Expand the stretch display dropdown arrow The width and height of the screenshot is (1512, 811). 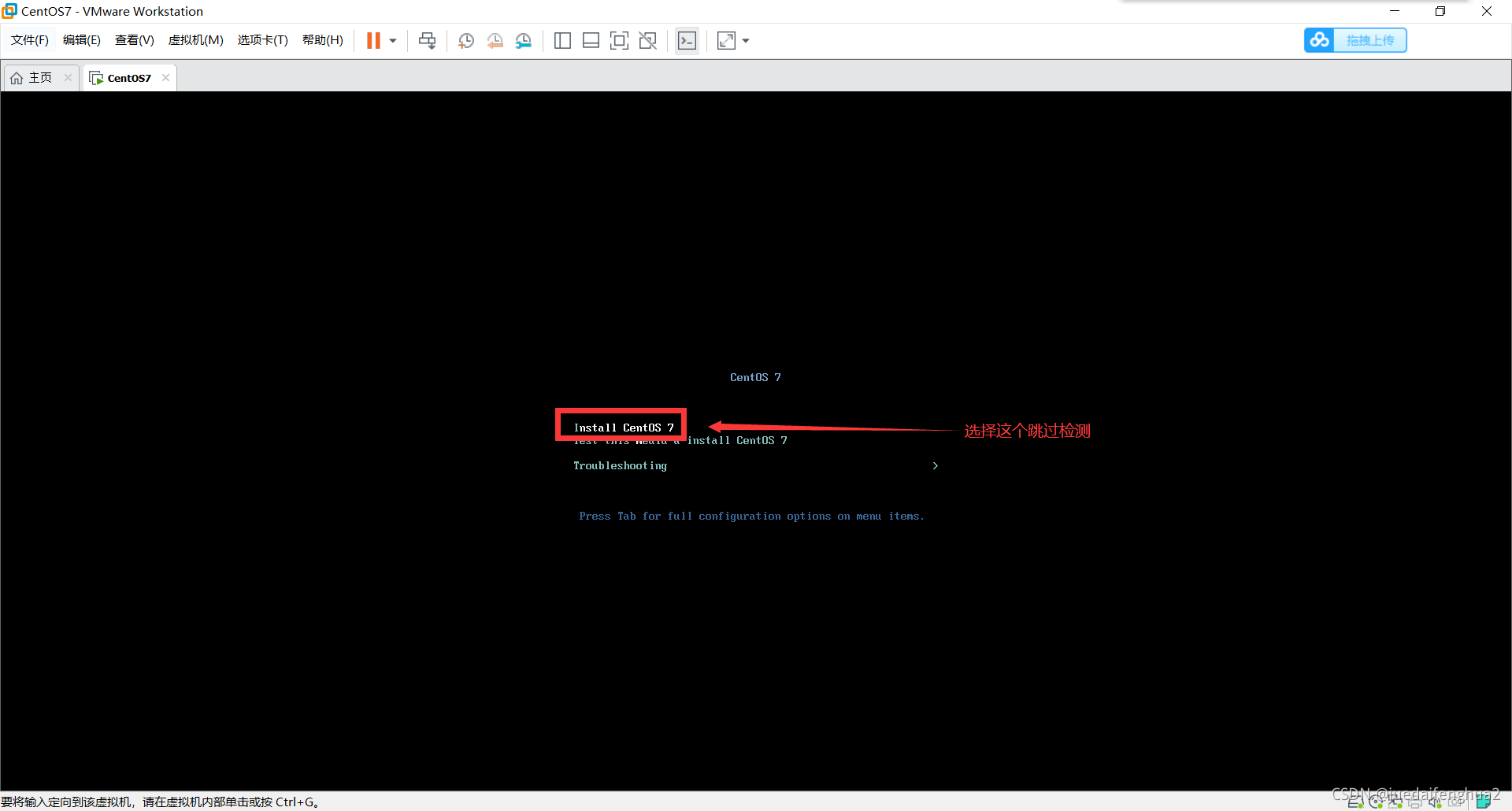click(x=746, y=40)
